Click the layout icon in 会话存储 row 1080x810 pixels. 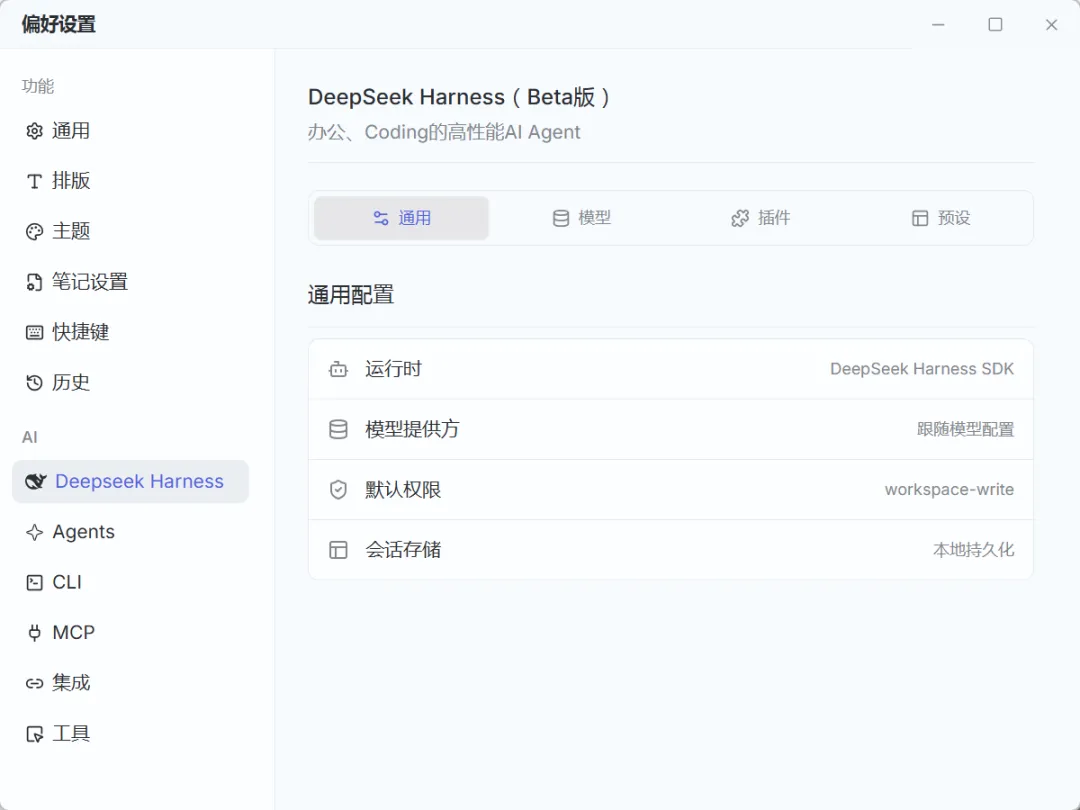click(x=338, y=550)
